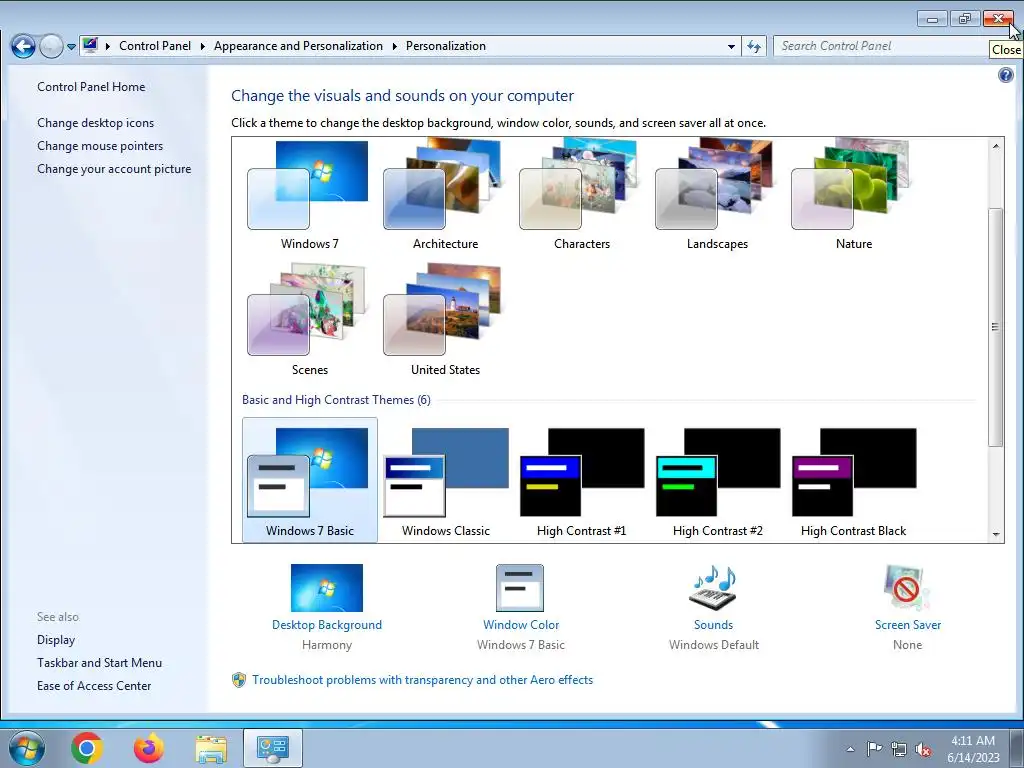This screenshot has height=768, width=1024.
Task: Click the theme list scroll up arrow
Action: point(995,146)
